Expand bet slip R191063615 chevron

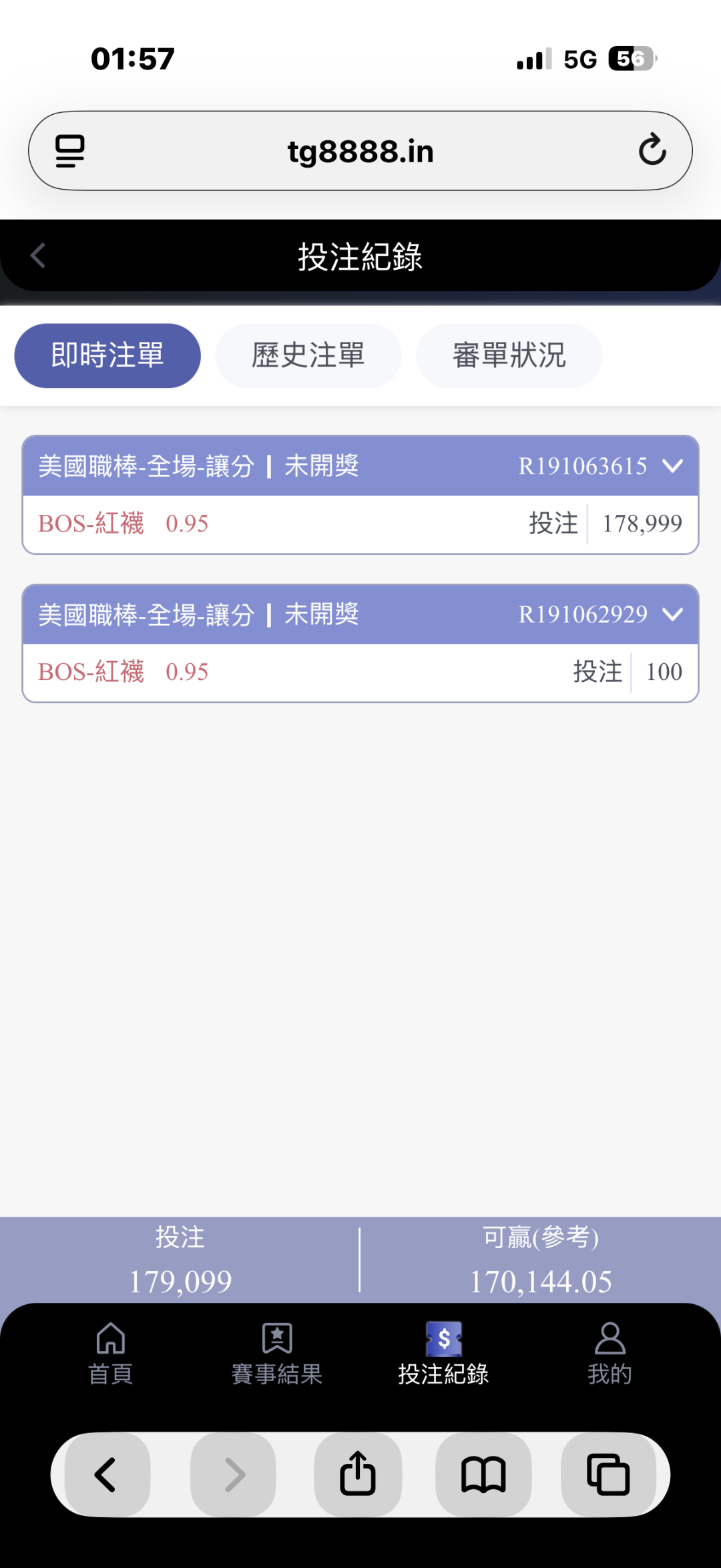click(673, 465)
